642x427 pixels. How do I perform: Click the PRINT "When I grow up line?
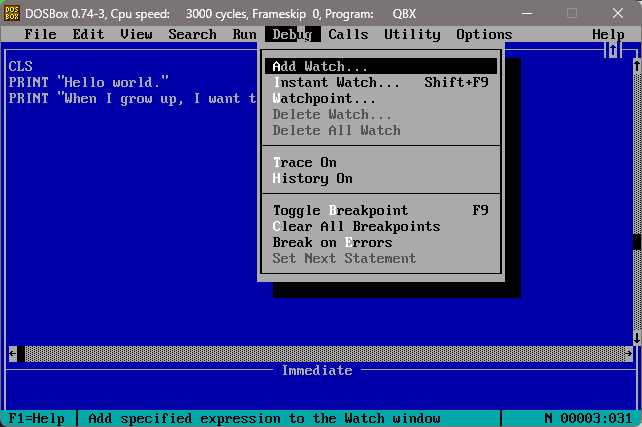point(132,98)
